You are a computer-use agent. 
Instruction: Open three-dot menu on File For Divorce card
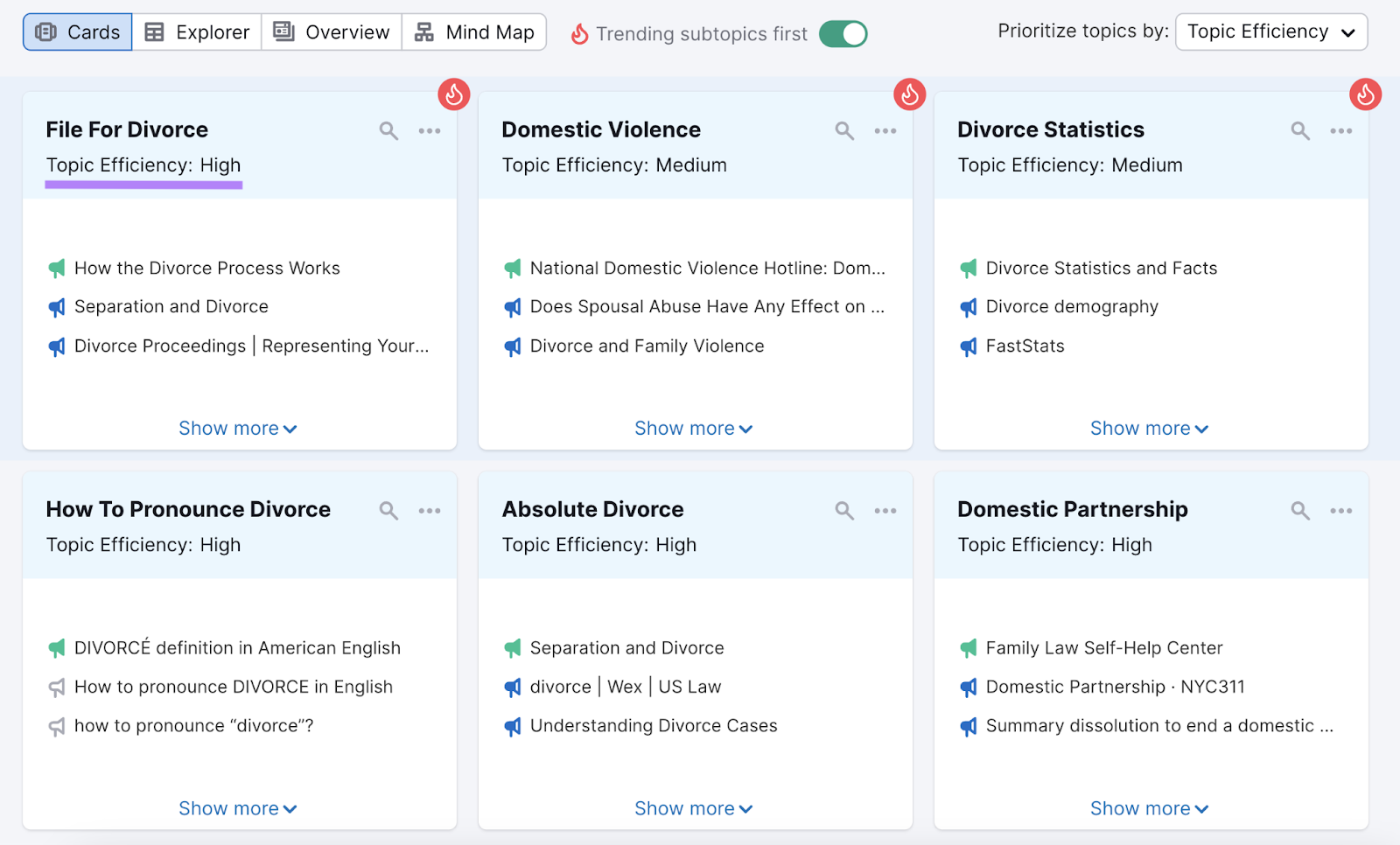tap(429, 131)
